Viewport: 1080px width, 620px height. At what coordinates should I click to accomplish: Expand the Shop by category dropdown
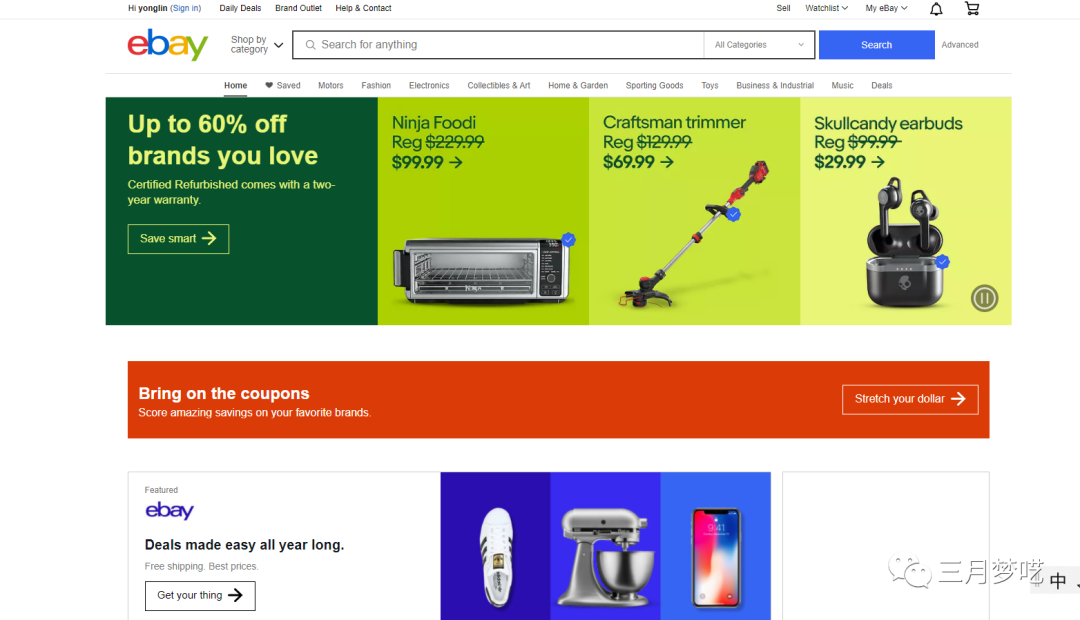[257, 45]
